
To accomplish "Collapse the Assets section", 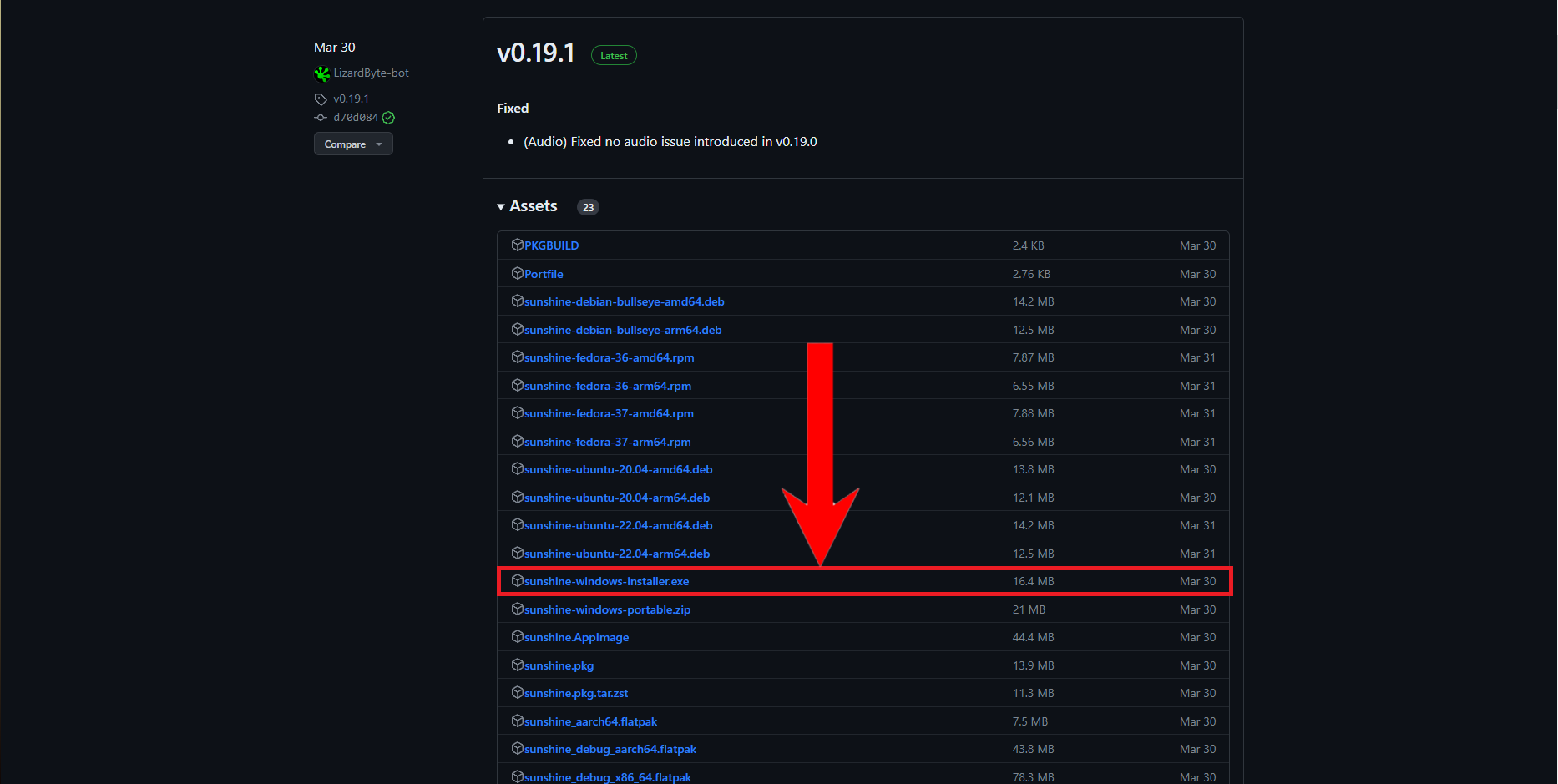I will pos(527,206).
